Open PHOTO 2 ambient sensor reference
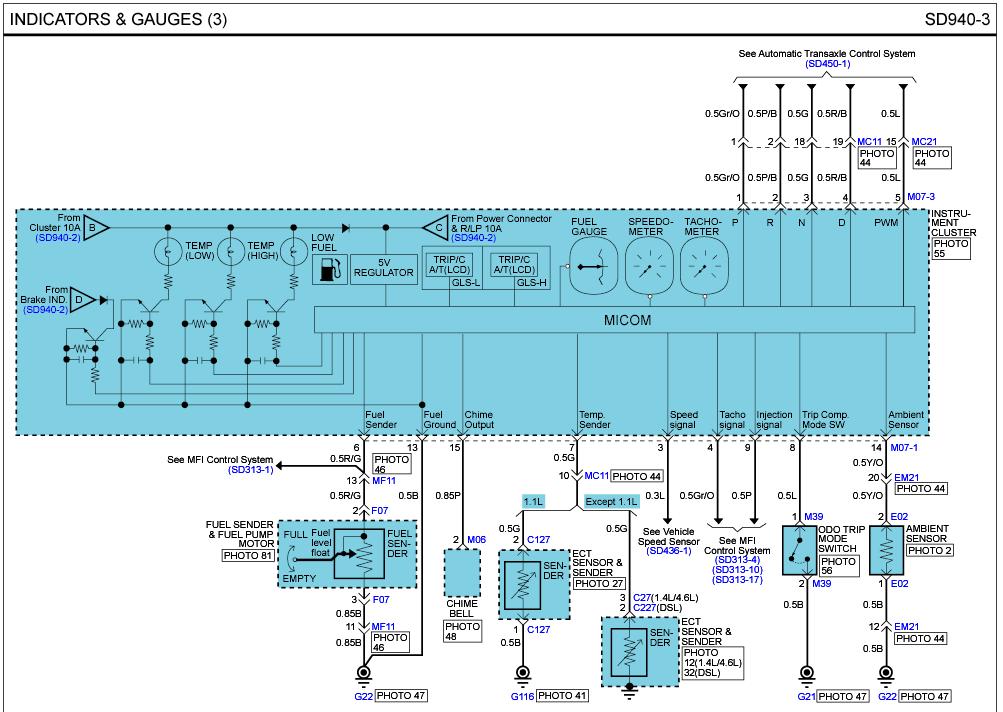The width and height of the screenshot is (1003, 712). [x=929, y=550]
